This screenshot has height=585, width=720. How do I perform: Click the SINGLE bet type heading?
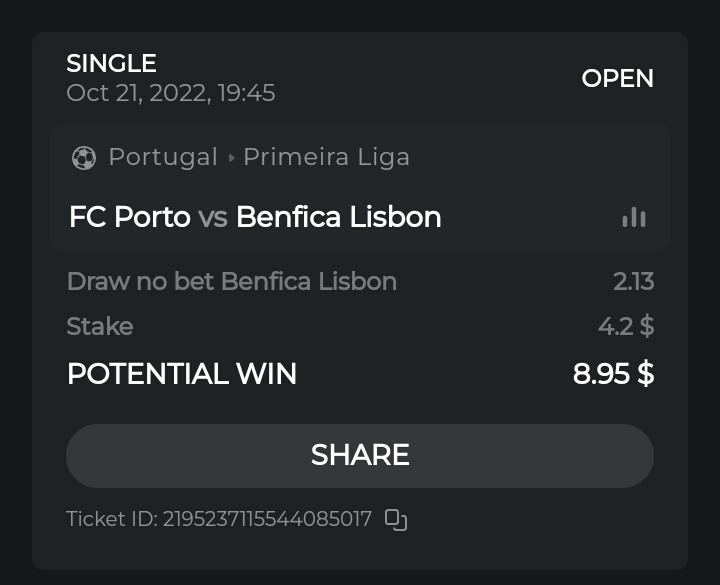[x=111, y=64]
